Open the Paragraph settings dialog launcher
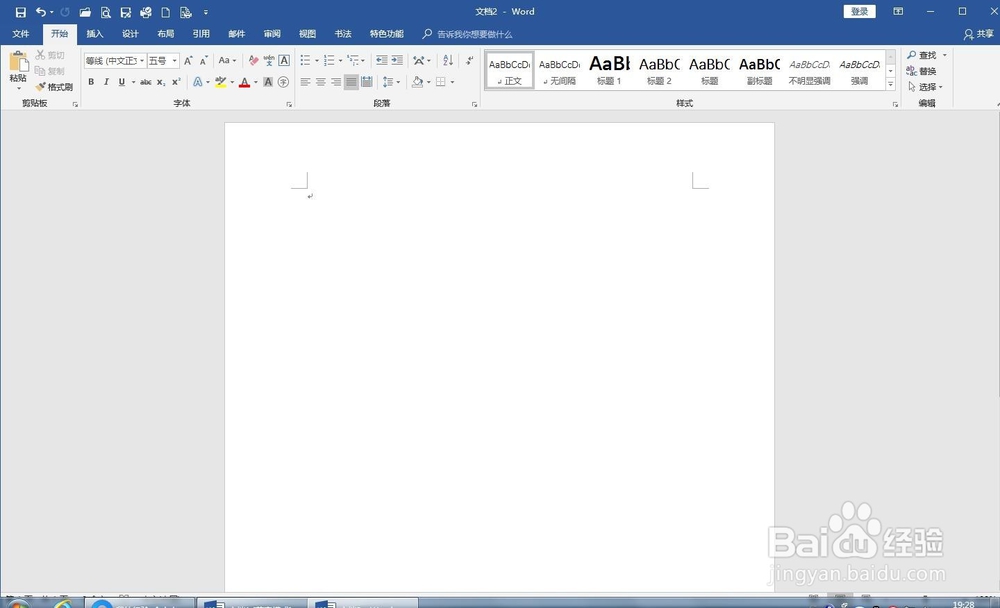 (474, 104)
